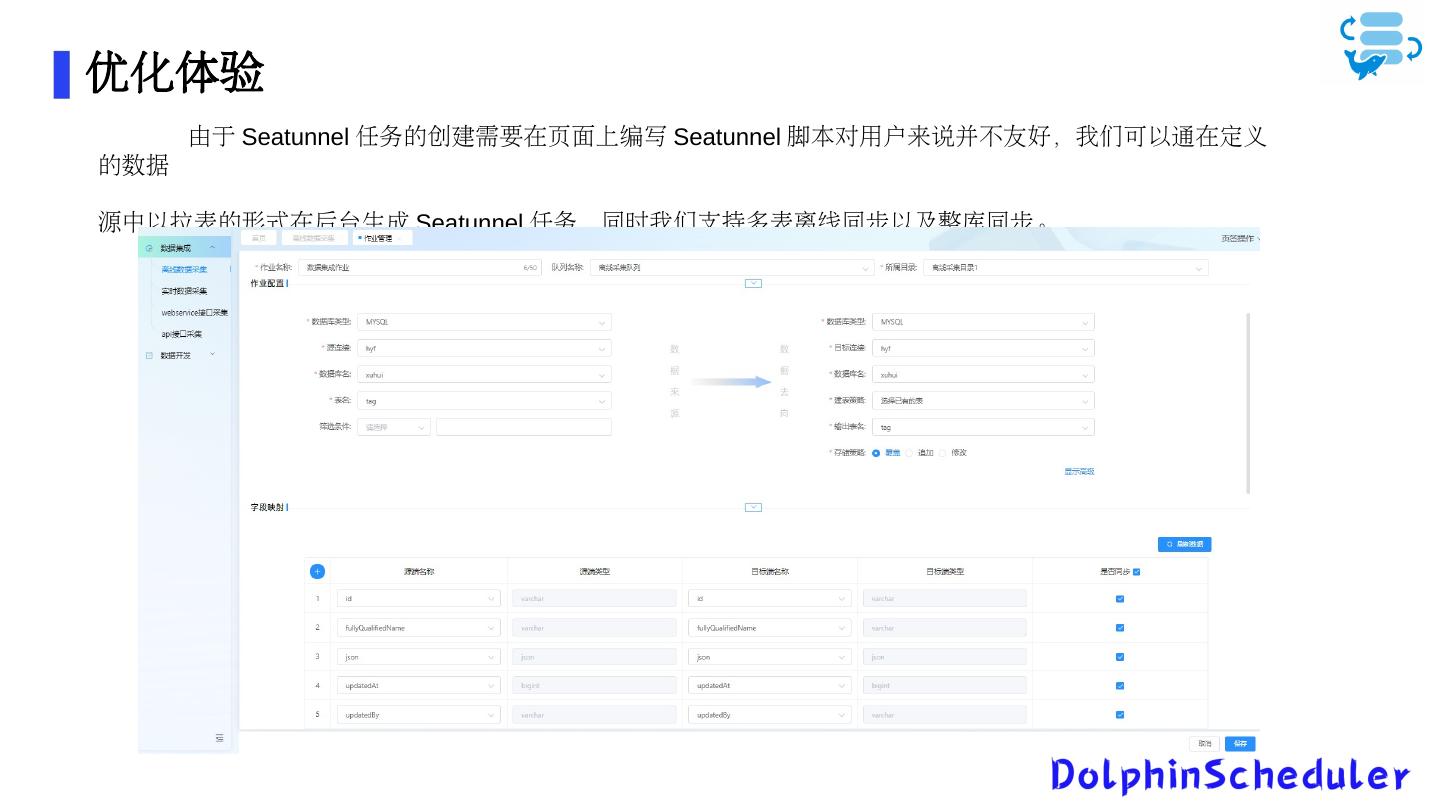
Task: Open the source 表名 dropdown
Action: (x=484, y=400)
